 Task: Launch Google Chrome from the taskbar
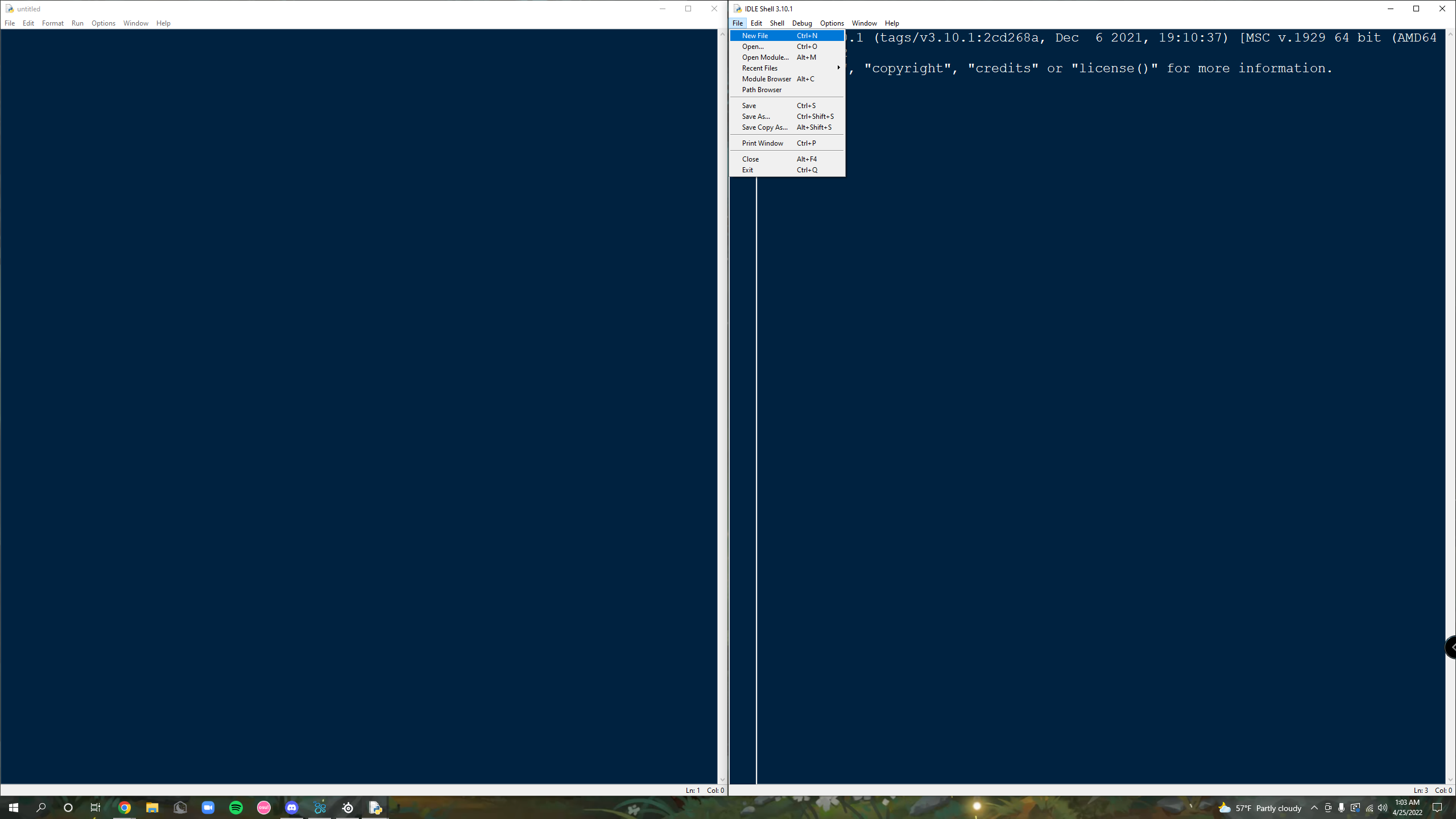click(x=125, y=807)
